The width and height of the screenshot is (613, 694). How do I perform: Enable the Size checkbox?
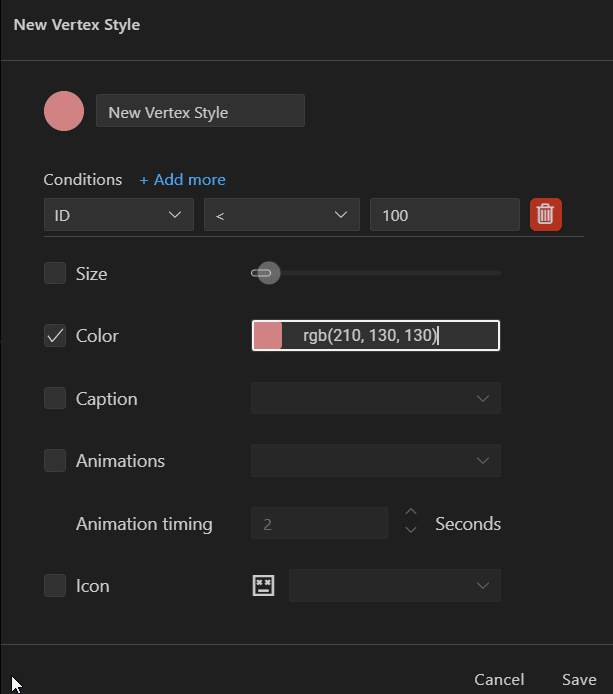click(x=55, y=273)
